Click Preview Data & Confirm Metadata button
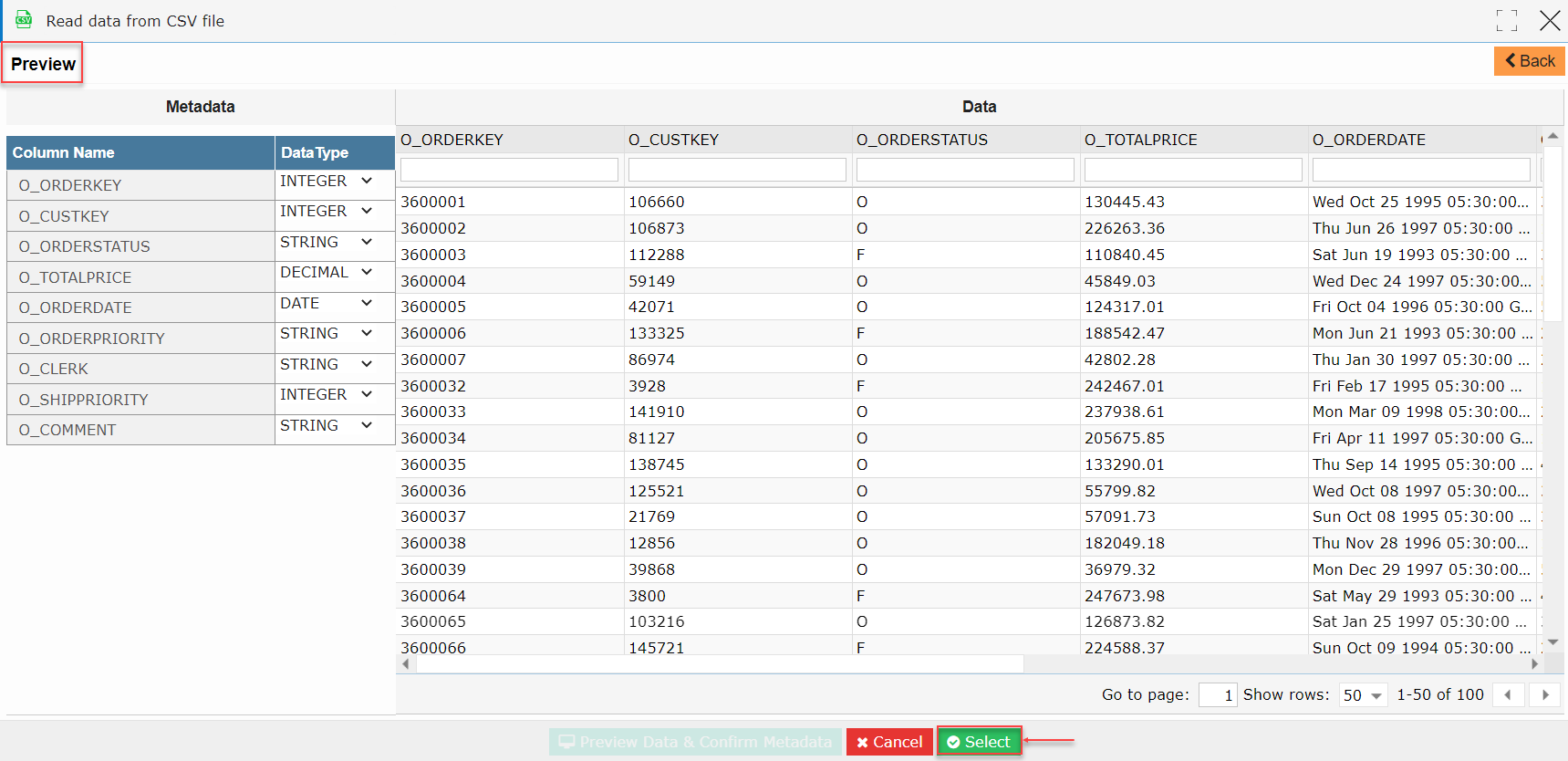This screenshot has height=761, width=1568. coord(695,742)
